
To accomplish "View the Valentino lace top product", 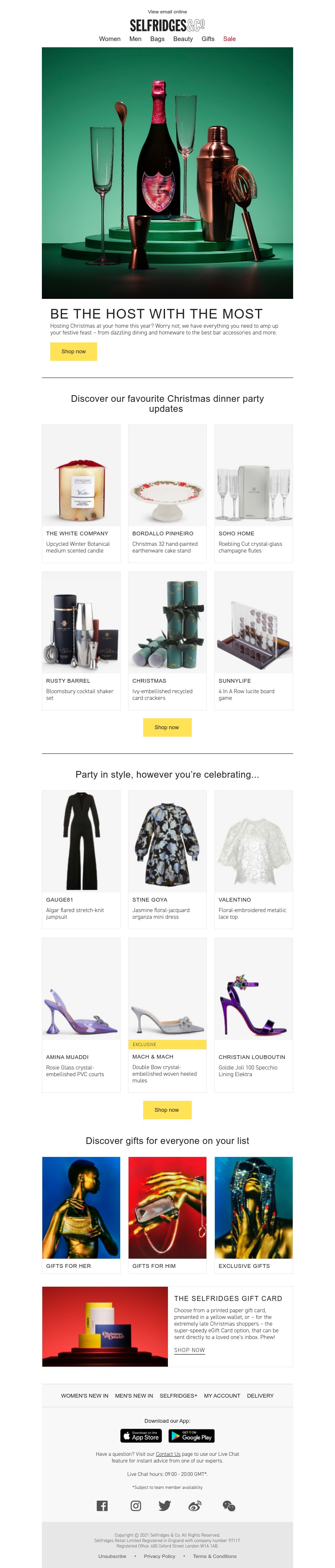I will click(253, 859).
